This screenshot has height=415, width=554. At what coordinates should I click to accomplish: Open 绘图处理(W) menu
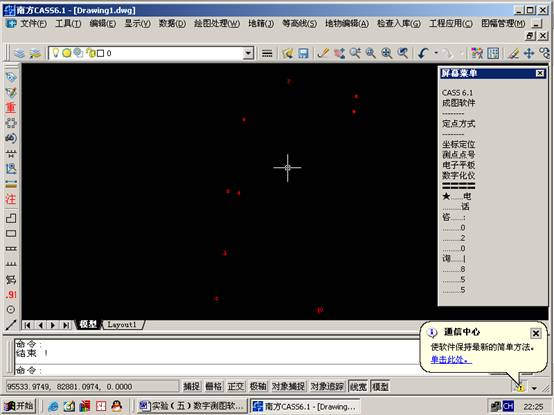217,24
